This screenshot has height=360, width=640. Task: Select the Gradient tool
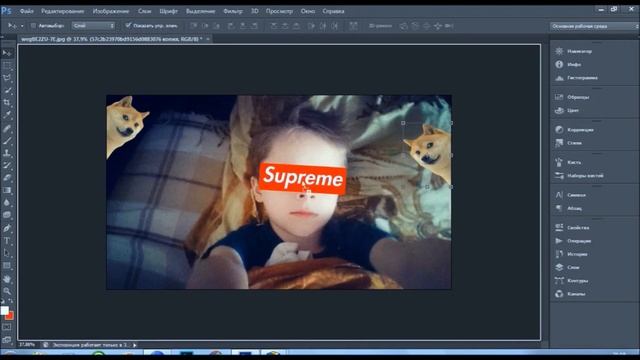click(7, 190)
